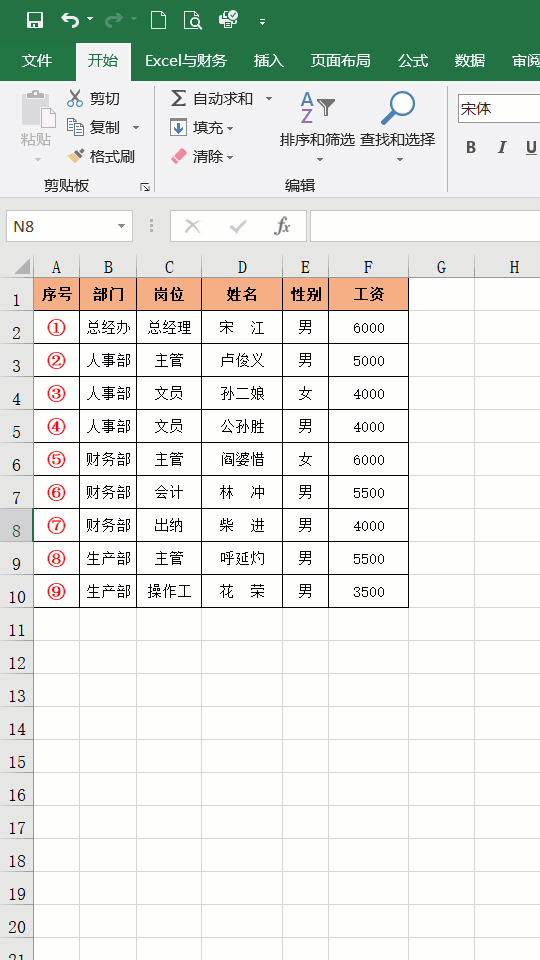Toggle Italic formatting button
Viewport: 540px width, 960px height.
tap(502, 147)
